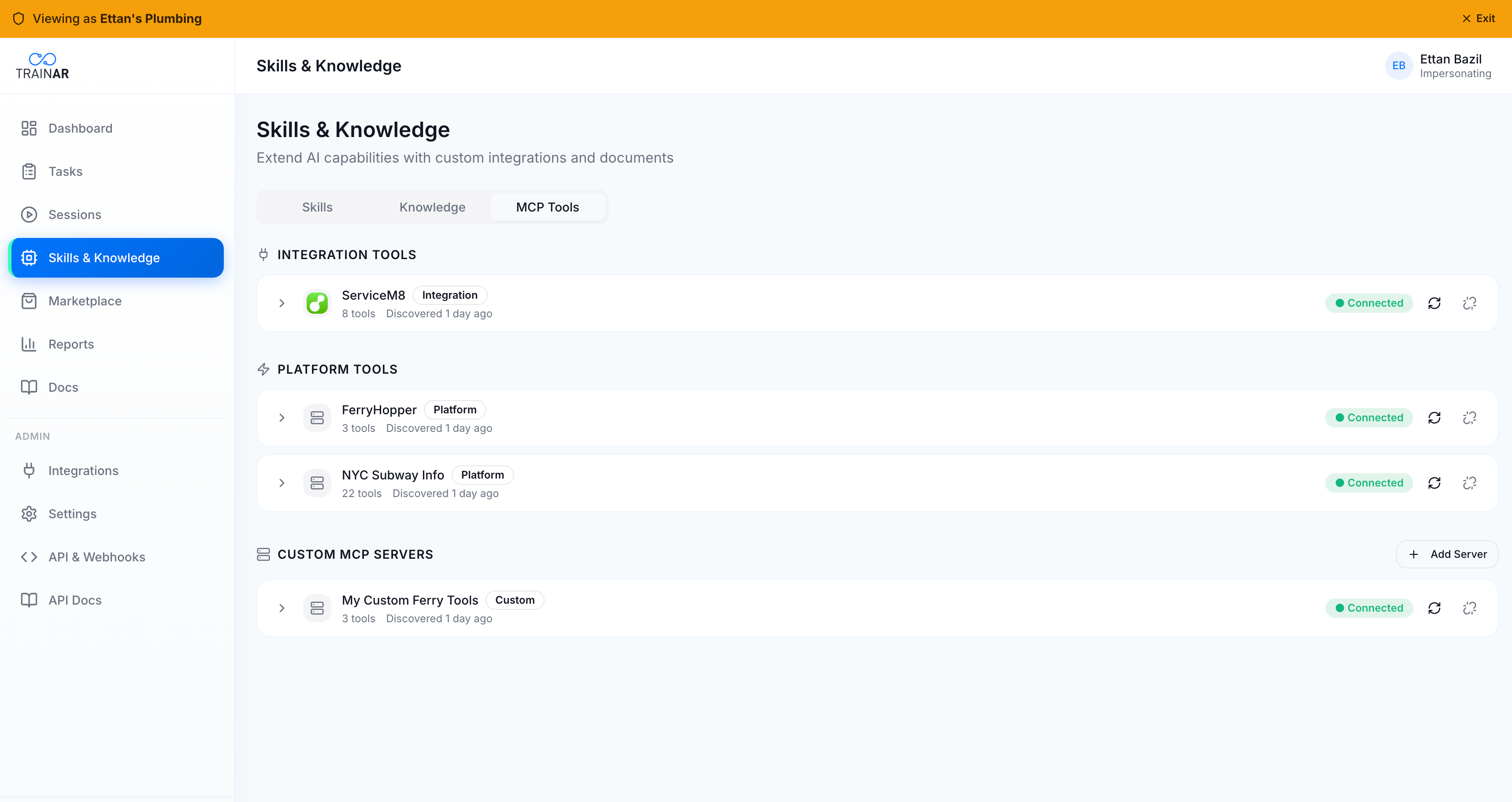Screen dimensions: 1512x802
Task: Refresh the ServiceM8 MCP server connection
Action: click(x=1434, y=303)
